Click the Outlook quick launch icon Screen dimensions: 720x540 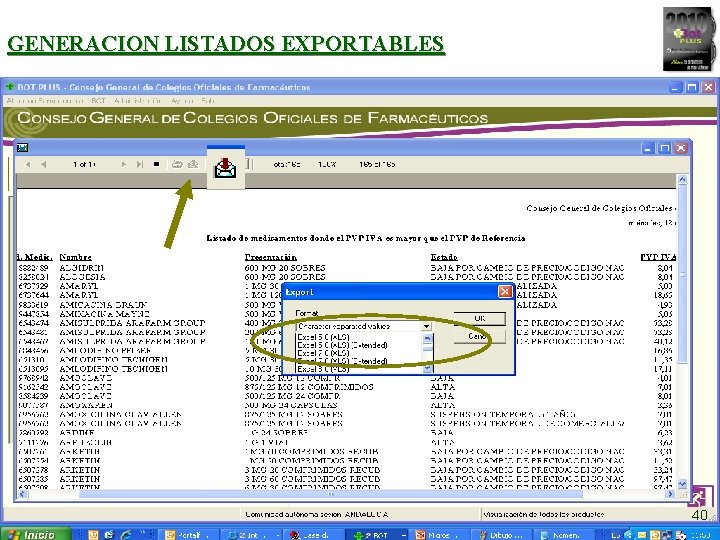94,534
